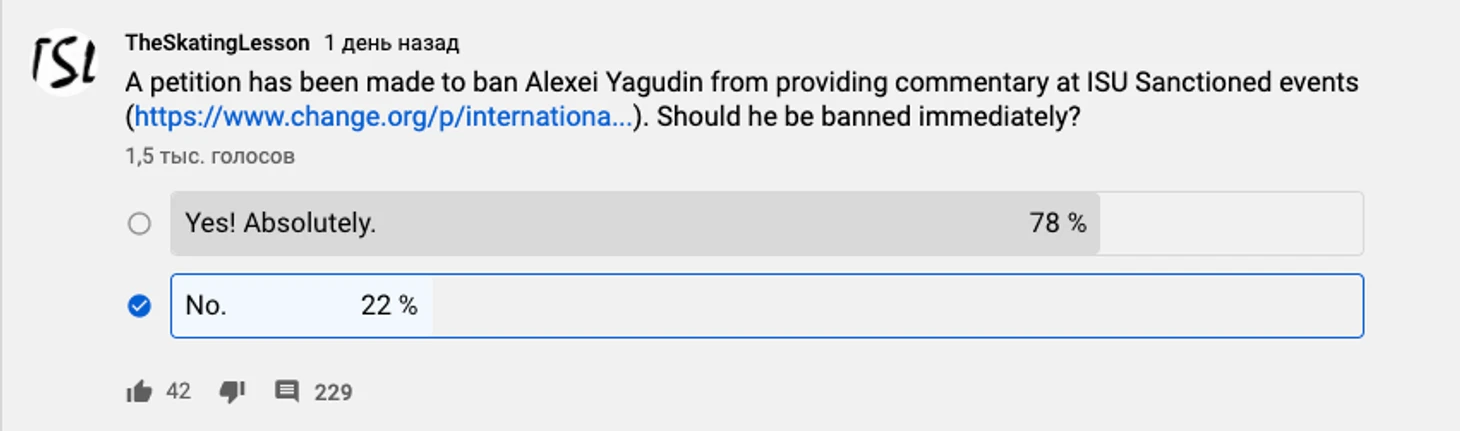The height and width of the screenshot is (431, 1460).
Task: Click the checked radio button beside No.
Action: coord(139,306)
